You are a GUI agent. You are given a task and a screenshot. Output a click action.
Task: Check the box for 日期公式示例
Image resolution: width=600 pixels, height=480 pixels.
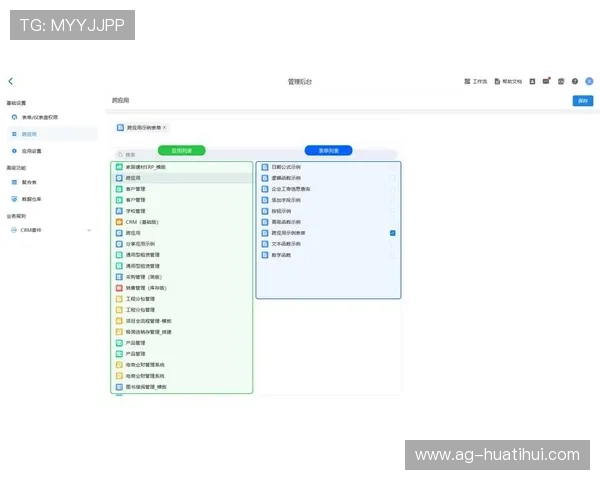click(x=393, y=167)
